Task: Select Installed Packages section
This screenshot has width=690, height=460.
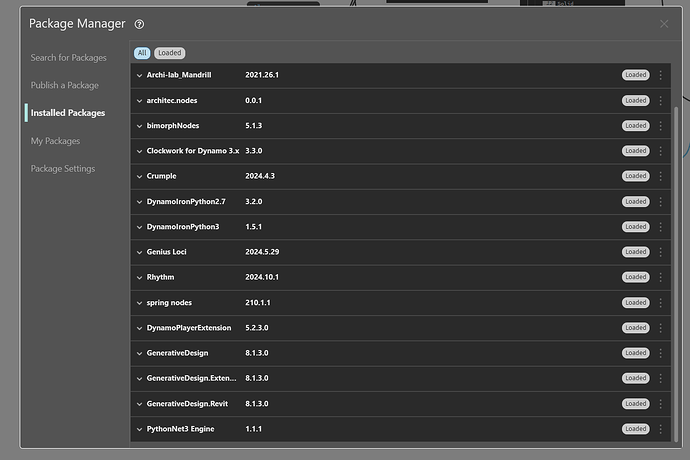Action: [68, 113]
